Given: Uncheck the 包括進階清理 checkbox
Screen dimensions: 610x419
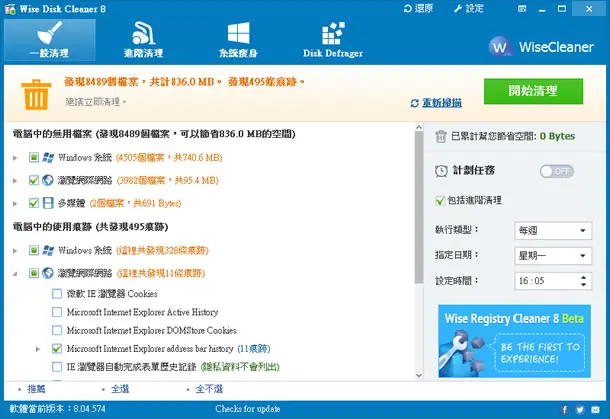Looking at the screenshot, I should click(x=440, y=201).
